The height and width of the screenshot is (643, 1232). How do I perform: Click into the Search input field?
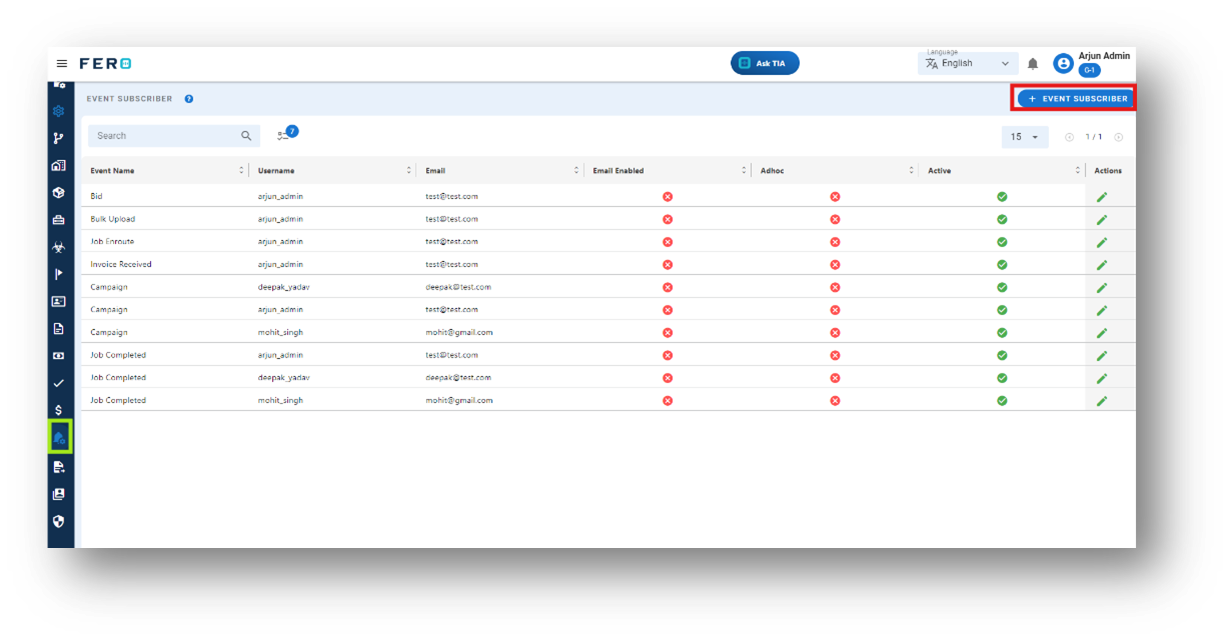173,136
